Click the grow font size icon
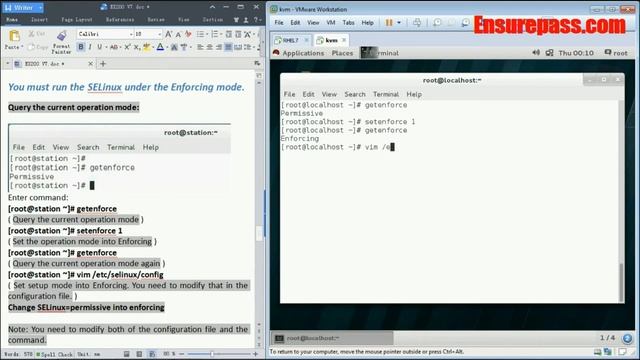The image size is (640, 360). (x=169, y=34)
